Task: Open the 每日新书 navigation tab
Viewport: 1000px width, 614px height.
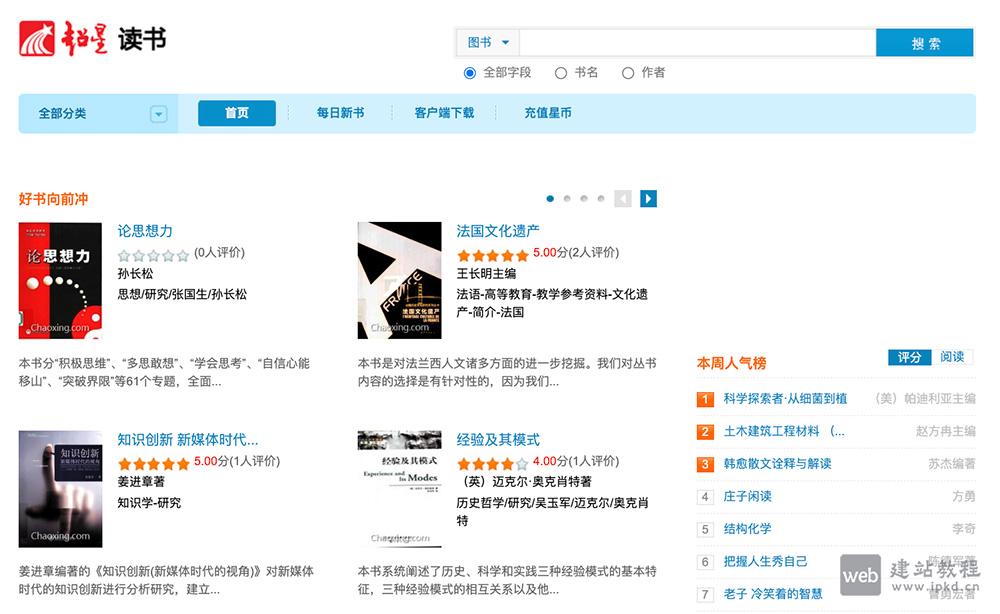Action: [x=339, y=113]
